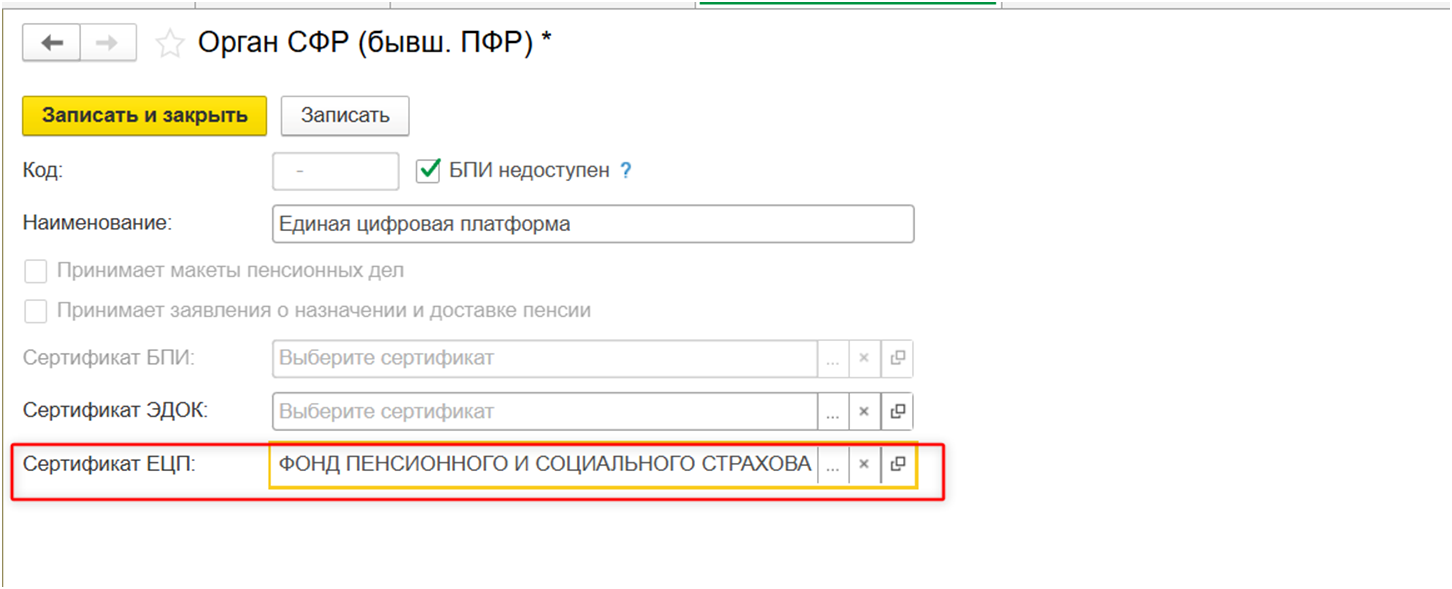This screenshot has height=589, width=1452.
Task: Uncheck the БПИ недоступен checkbox
Action: click(x=428, y=171)
